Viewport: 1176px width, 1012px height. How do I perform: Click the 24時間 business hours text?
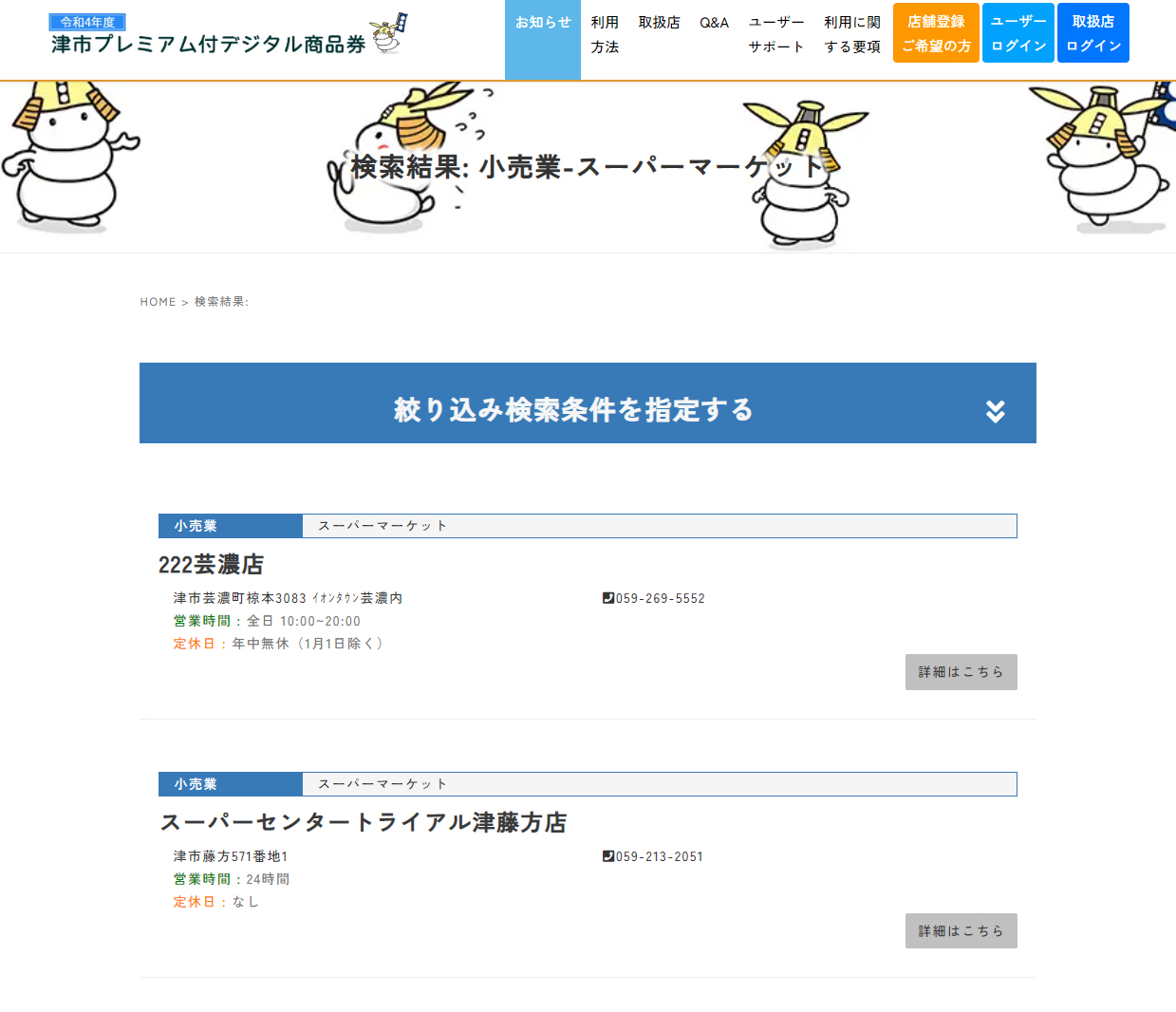268,880
